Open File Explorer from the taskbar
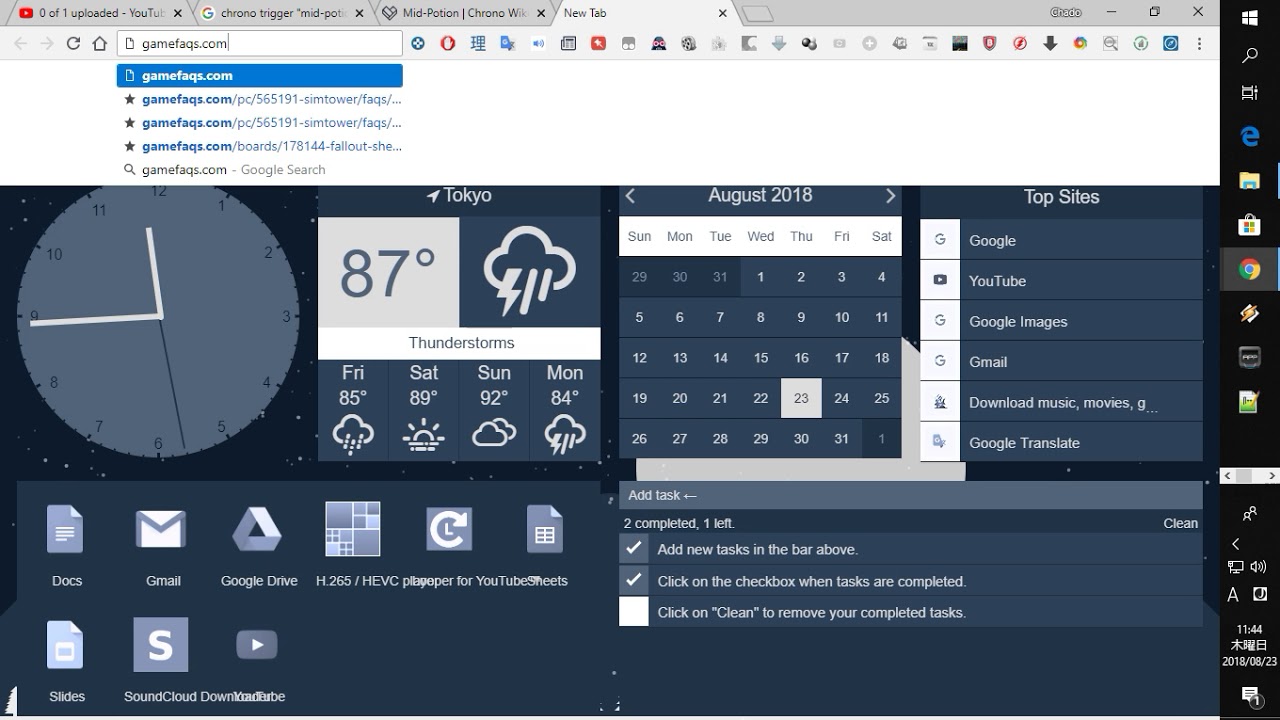Viewport: 1280px width, 720px height. 1249,181
